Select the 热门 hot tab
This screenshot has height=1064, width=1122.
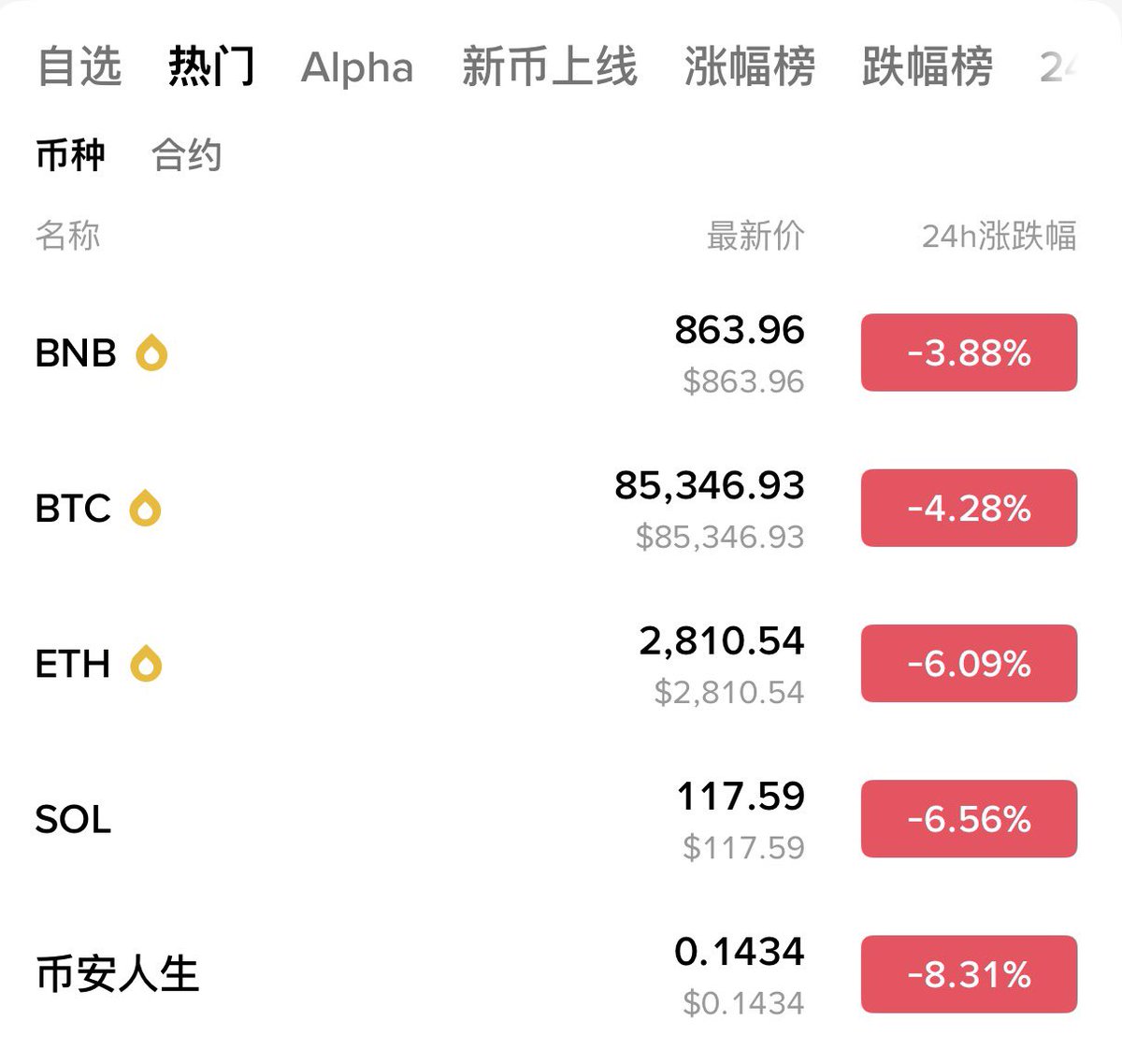tap(211, 67)
